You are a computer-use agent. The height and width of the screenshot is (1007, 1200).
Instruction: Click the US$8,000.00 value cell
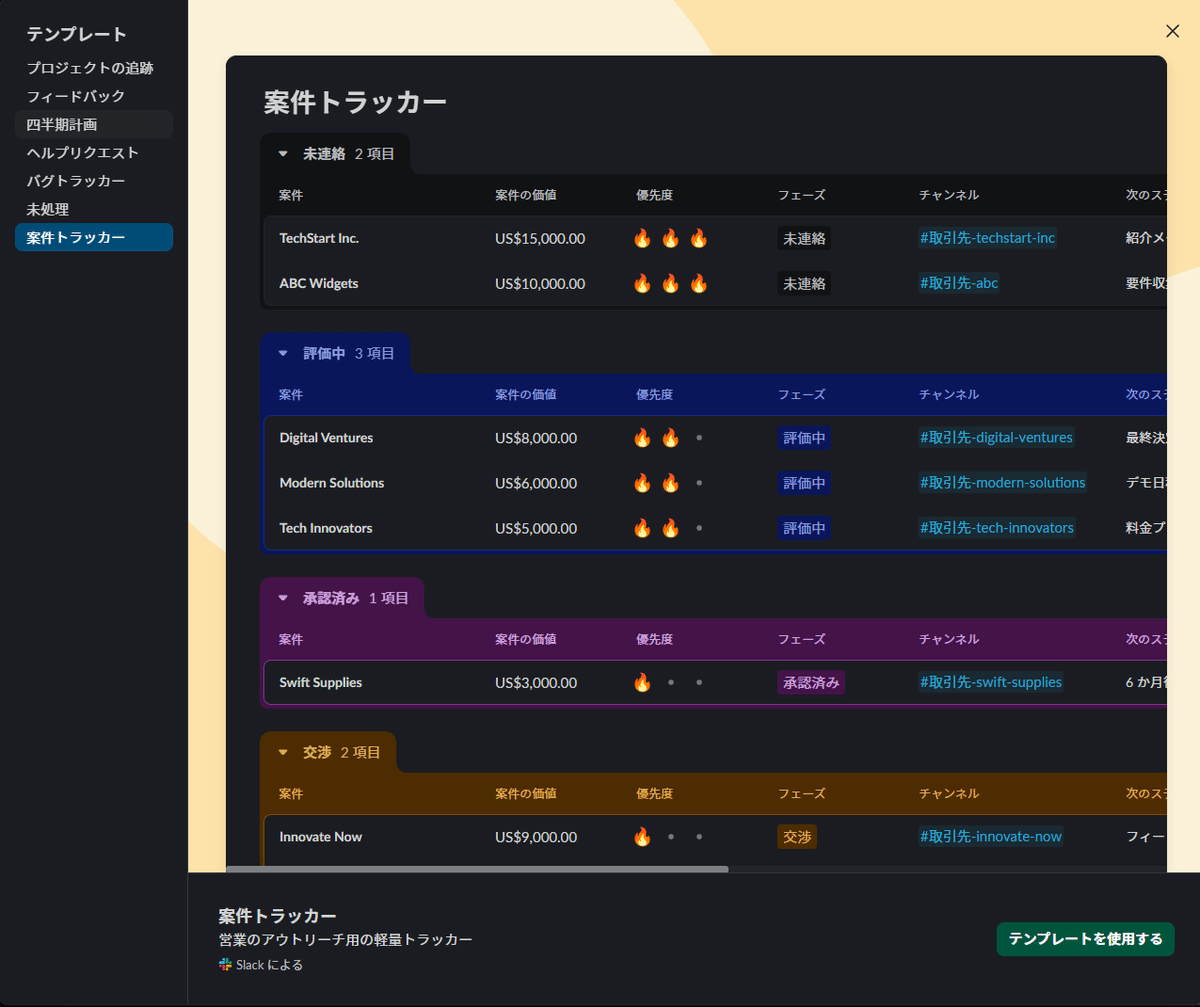[536, 437]
